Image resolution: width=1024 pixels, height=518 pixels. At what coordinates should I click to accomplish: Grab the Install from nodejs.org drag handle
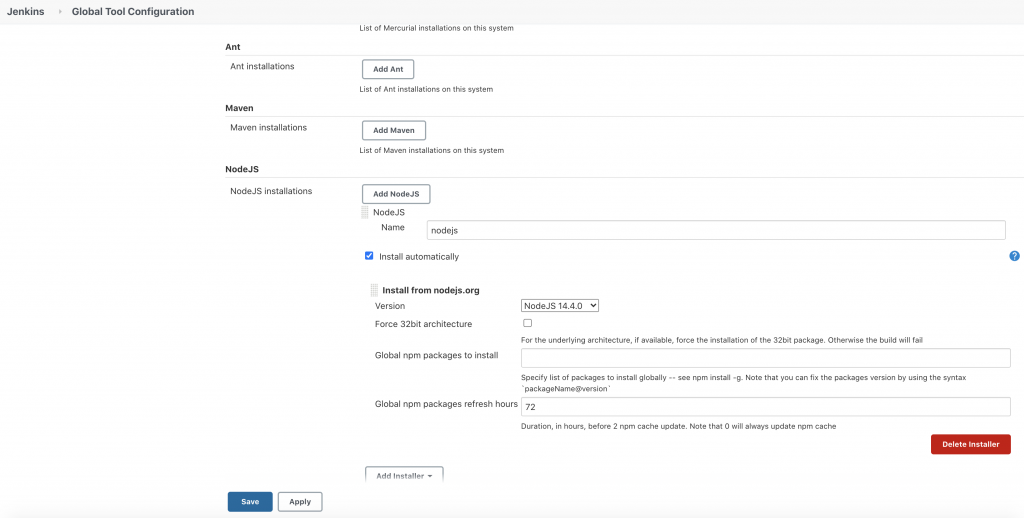click(374, 290)
